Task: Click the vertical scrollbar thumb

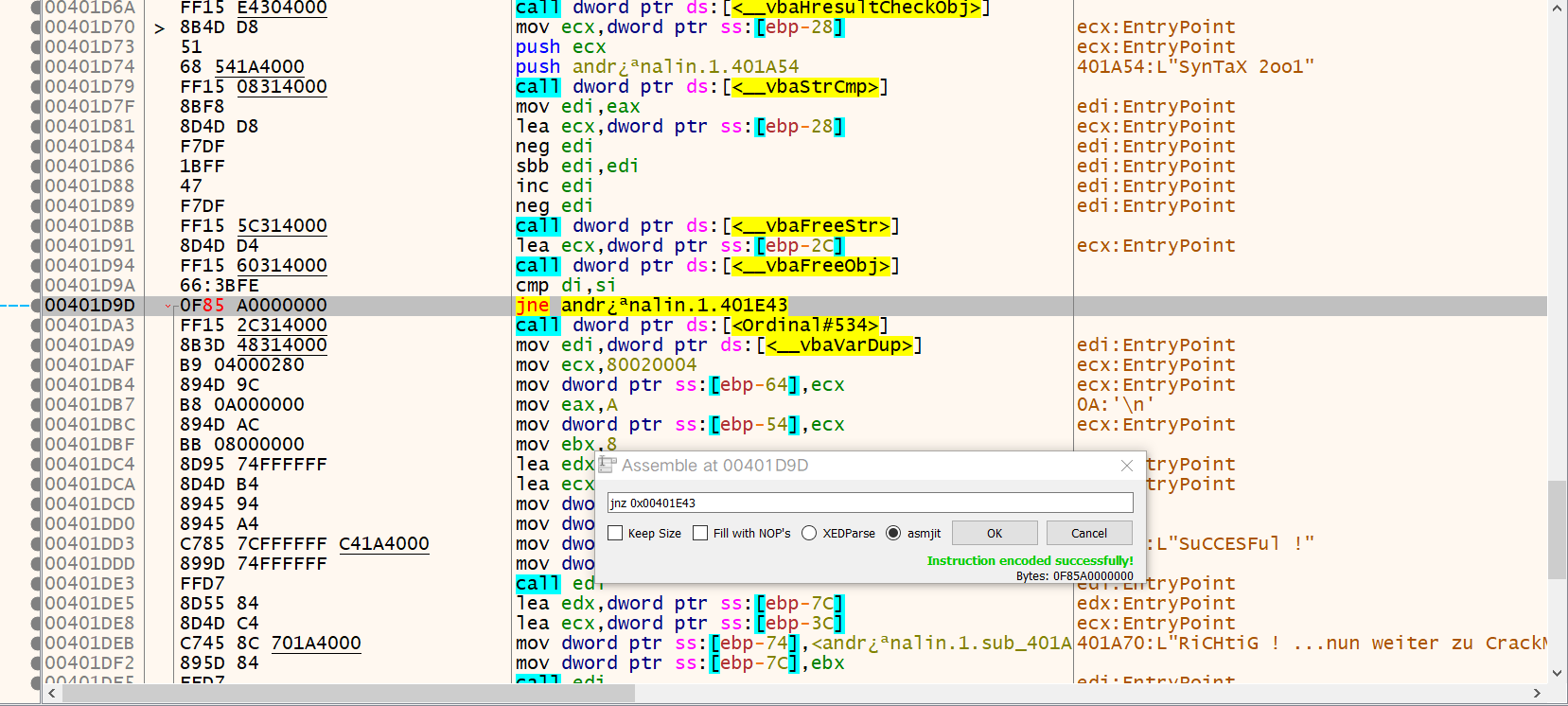Action: pos(1558,530)
